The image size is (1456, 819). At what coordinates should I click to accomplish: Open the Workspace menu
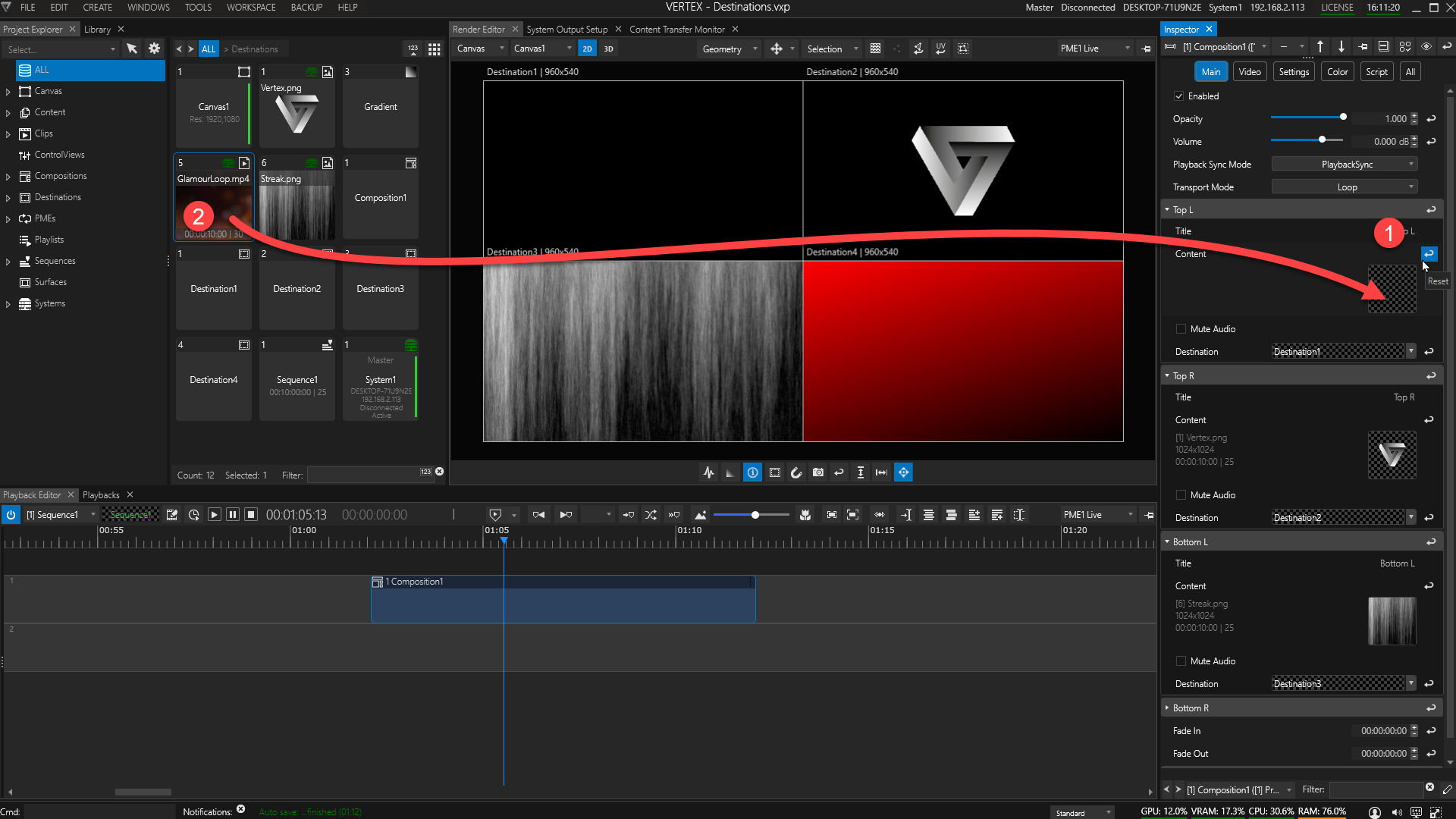pos(251,7)
